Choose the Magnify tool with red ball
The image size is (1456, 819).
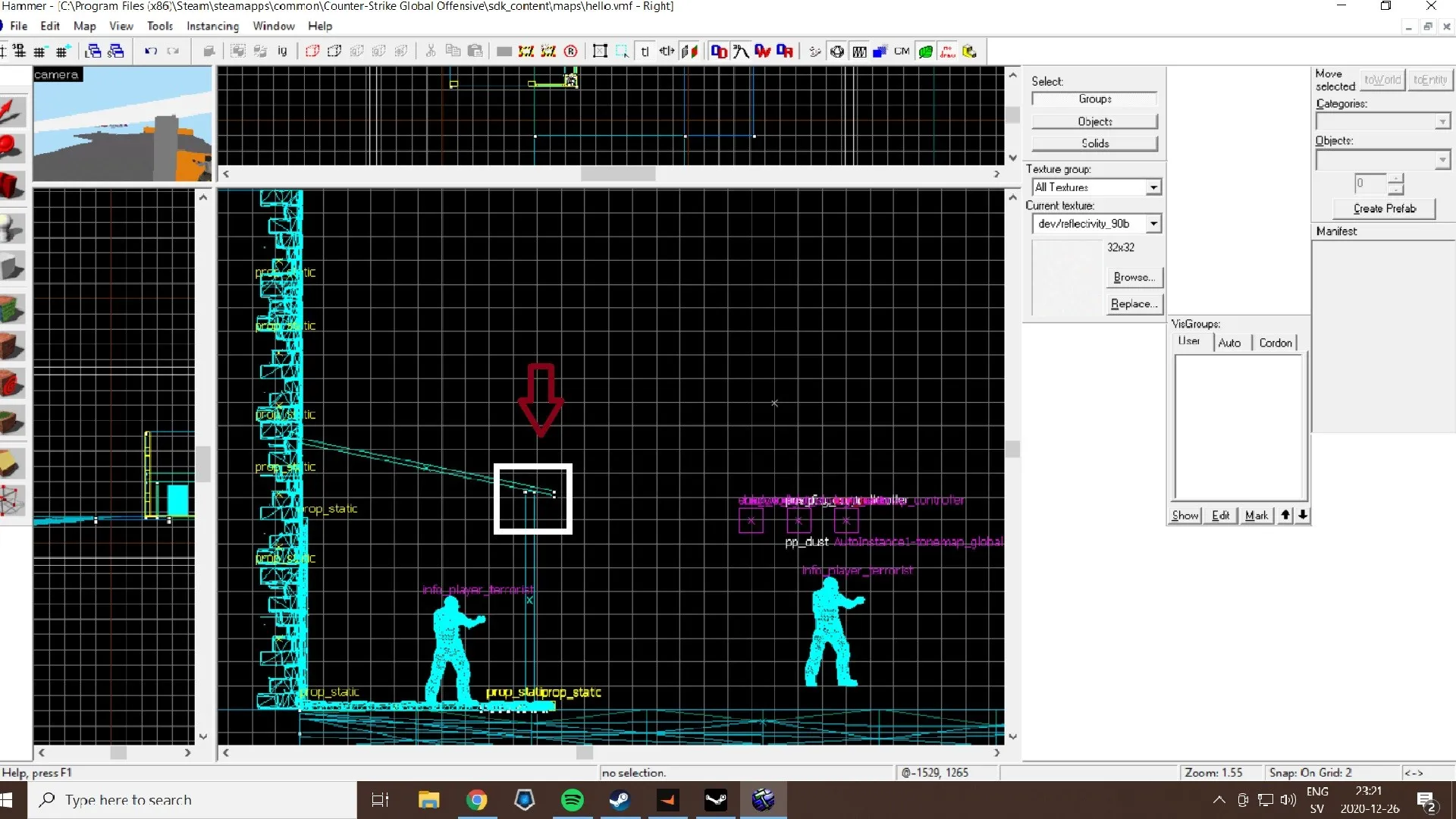13,149
